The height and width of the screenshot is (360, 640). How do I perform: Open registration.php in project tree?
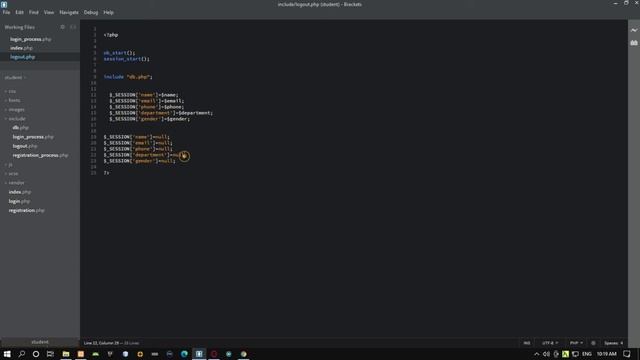(x=27, y=211)
